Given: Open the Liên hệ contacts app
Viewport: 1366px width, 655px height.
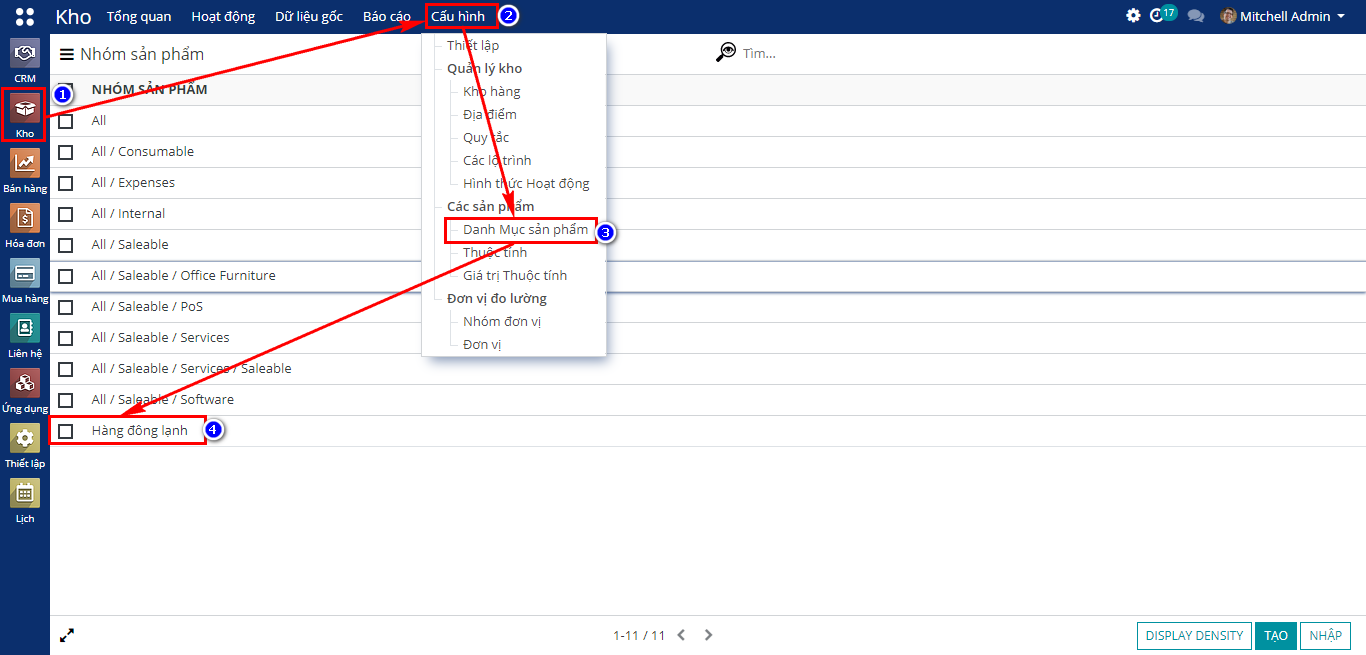Looking at the screenshot, I should point(25,335).
